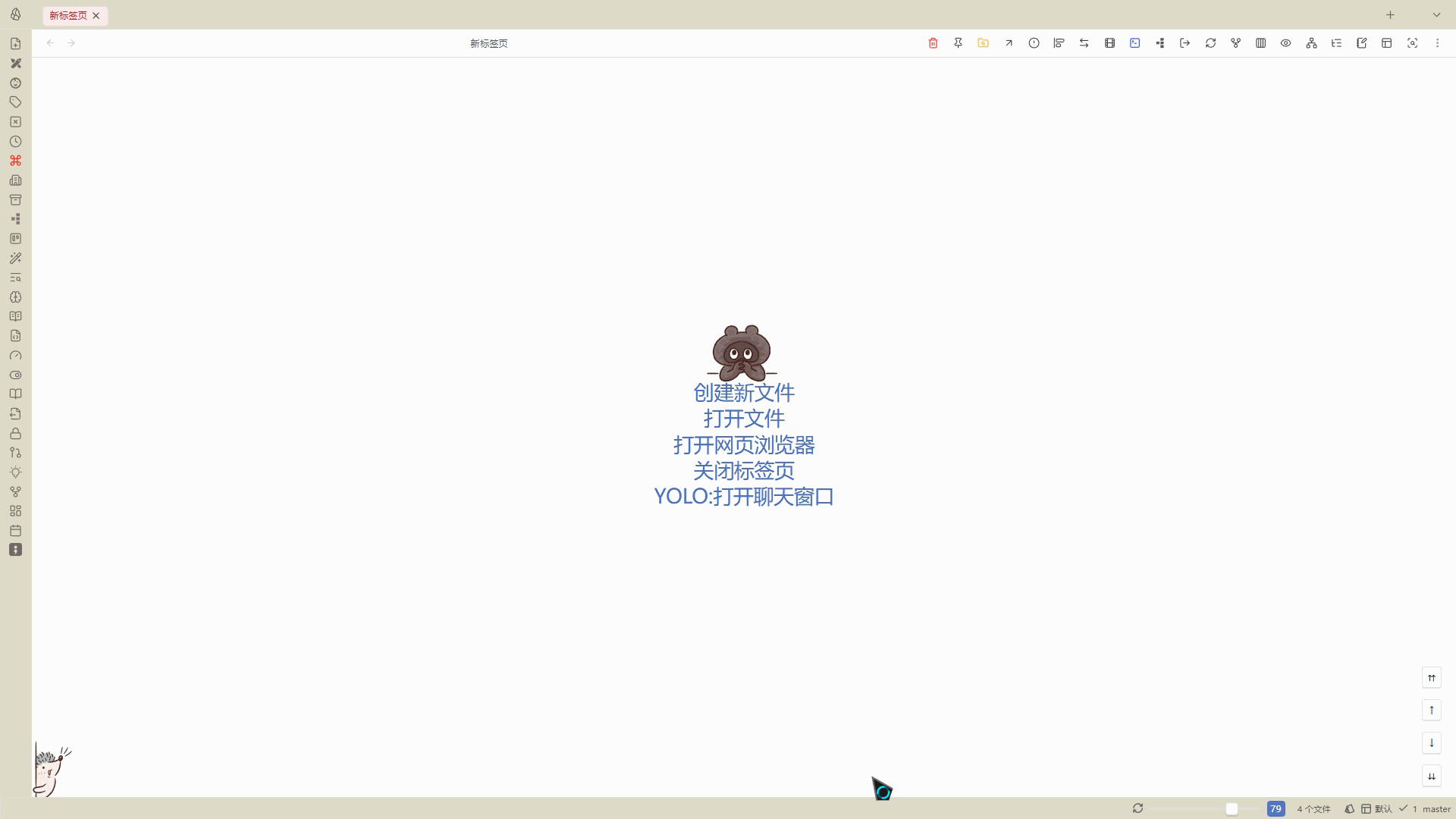Click the brain icon in left ribbon
This screenshot has height=819, width=1456.
tap(15, 297)
